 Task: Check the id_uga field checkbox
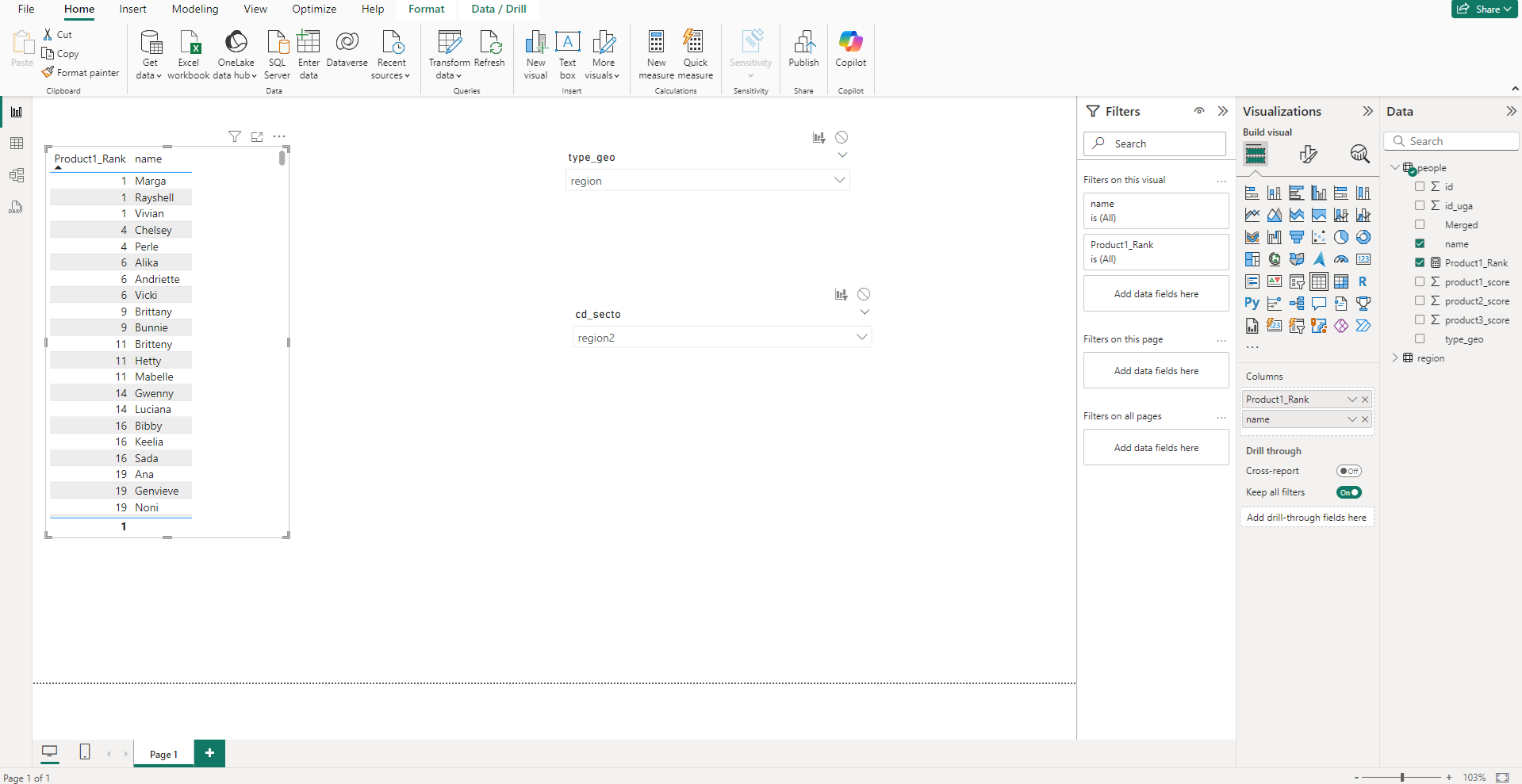click(1420, 206)
